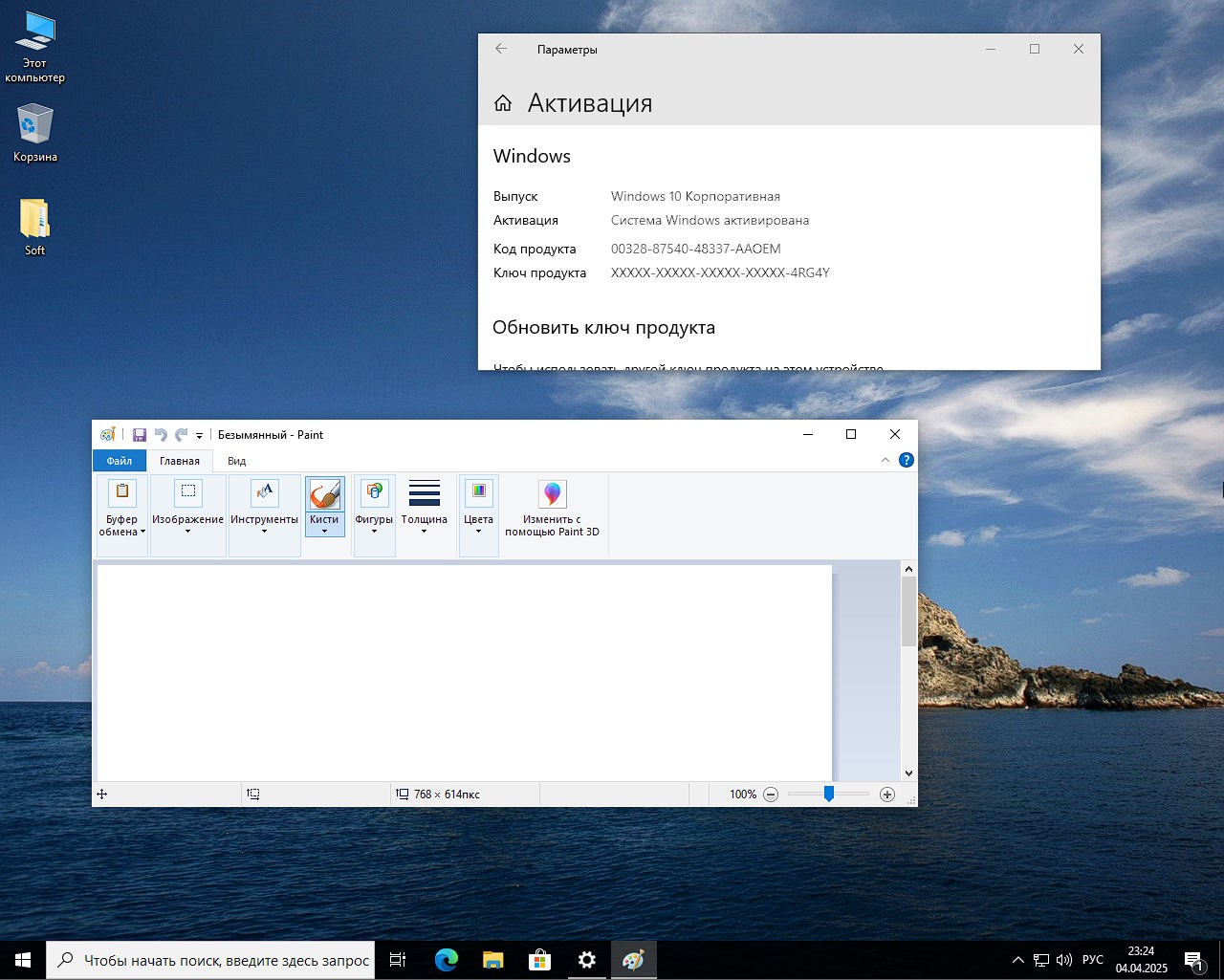Click the zoom in plus button in Paint
The width and height of the screenshot is (1224, 980).
(887, 795)
